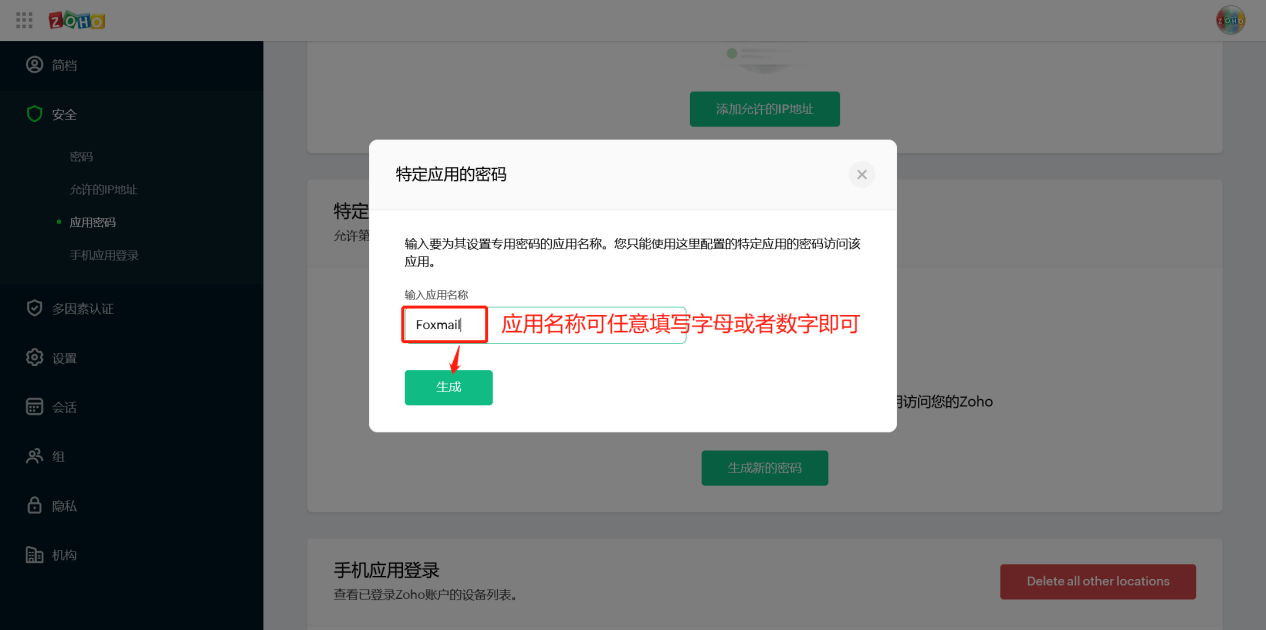Open 密码 submenu item
Screen dimensions: 1266x630
(x=82, y=157)
